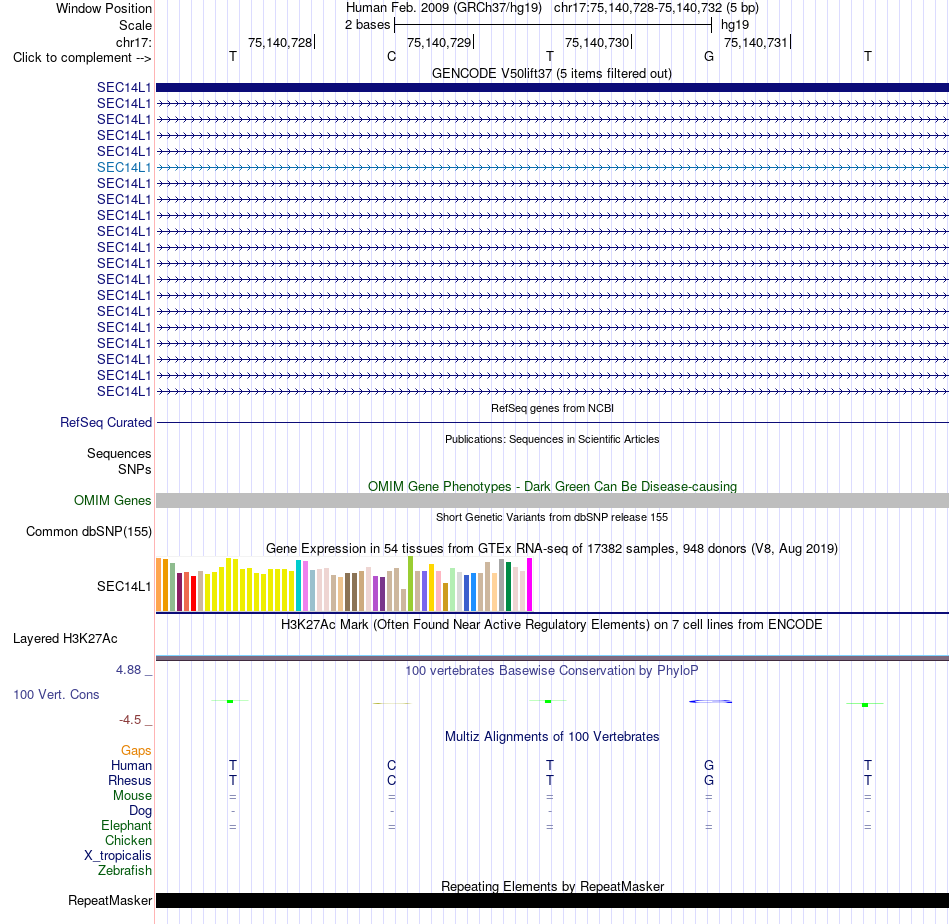Screen dimensions: 950x924
Task: Select base G in the complement sequence row
Action: (709, 57)
